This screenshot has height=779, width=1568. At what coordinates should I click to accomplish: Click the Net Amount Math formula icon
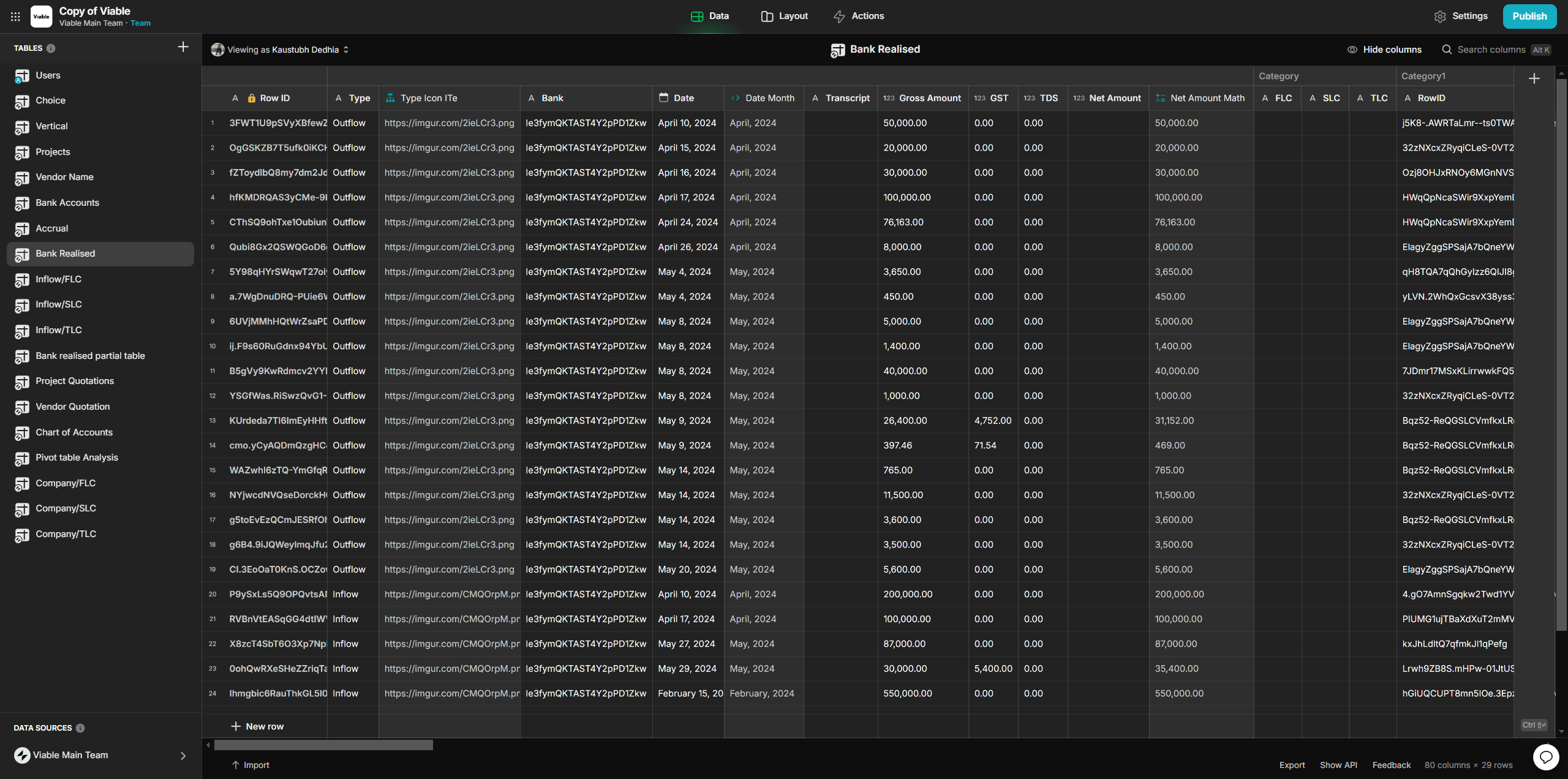[x=1160, y=97]
